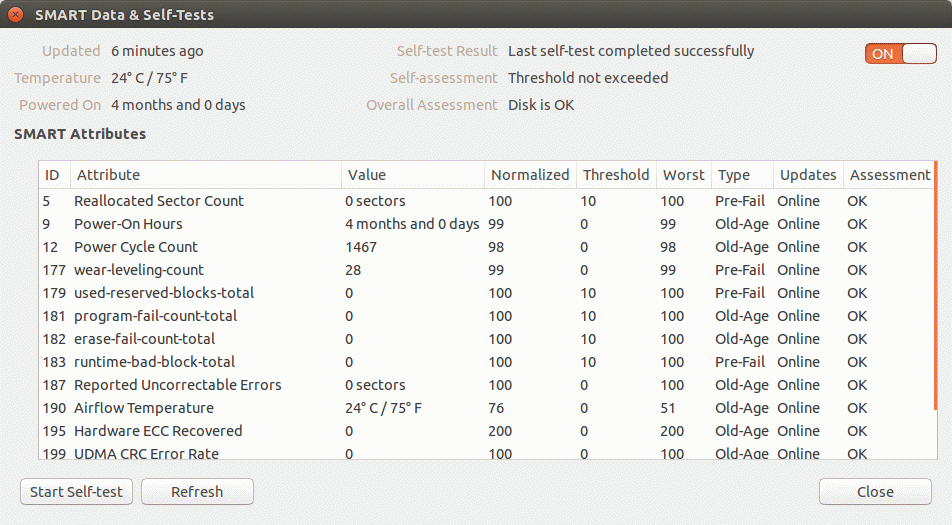Close the SMART Data window via titlebar icon
The width and height of the screenshot is (952, 525).
coord(16,15)
